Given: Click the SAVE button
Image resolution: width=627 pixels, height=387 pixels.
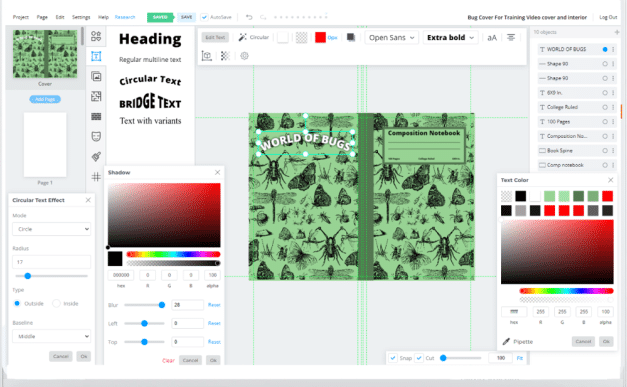Looking at the screenshot, I should (186, 17).
